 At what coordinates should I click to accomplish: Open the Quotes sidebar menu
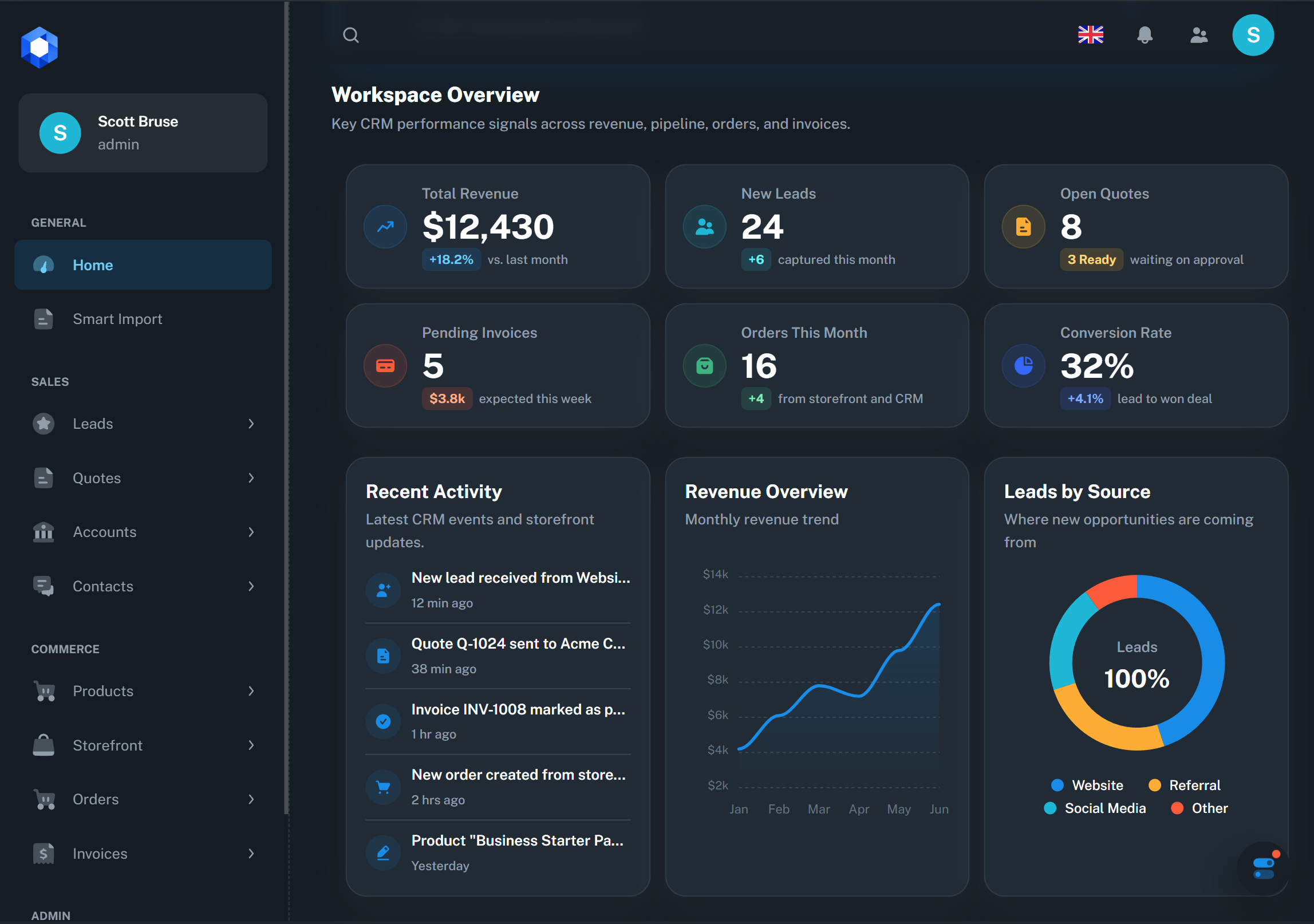143,478
